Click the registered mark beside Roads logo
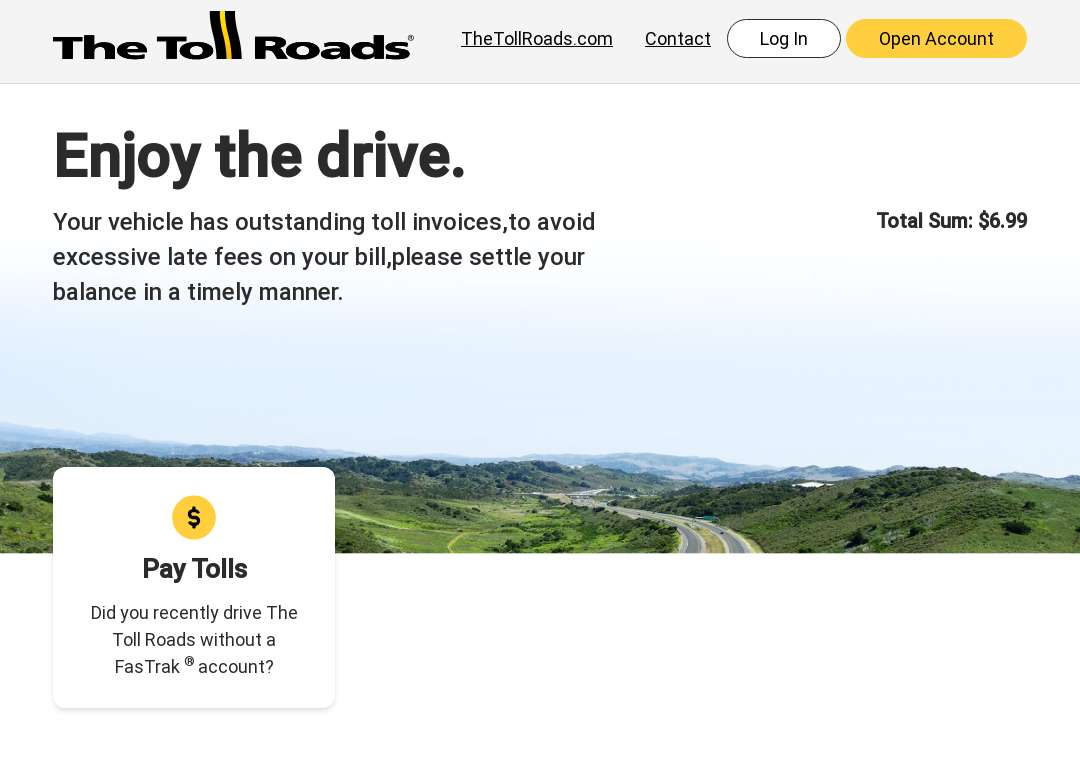Image resolution: width=1080 pixels, height=768 pixels. coord(411,39)
